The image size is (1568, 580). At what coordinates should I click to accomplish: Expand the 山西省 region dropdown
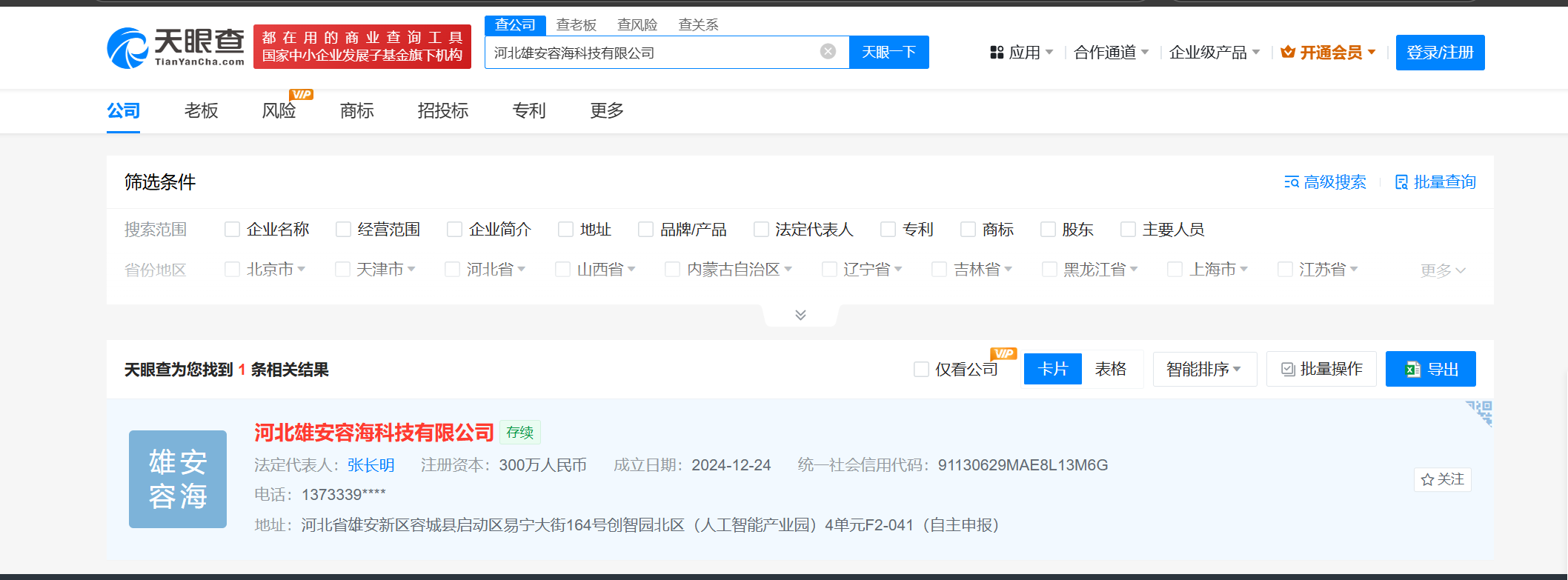point(631,270)
